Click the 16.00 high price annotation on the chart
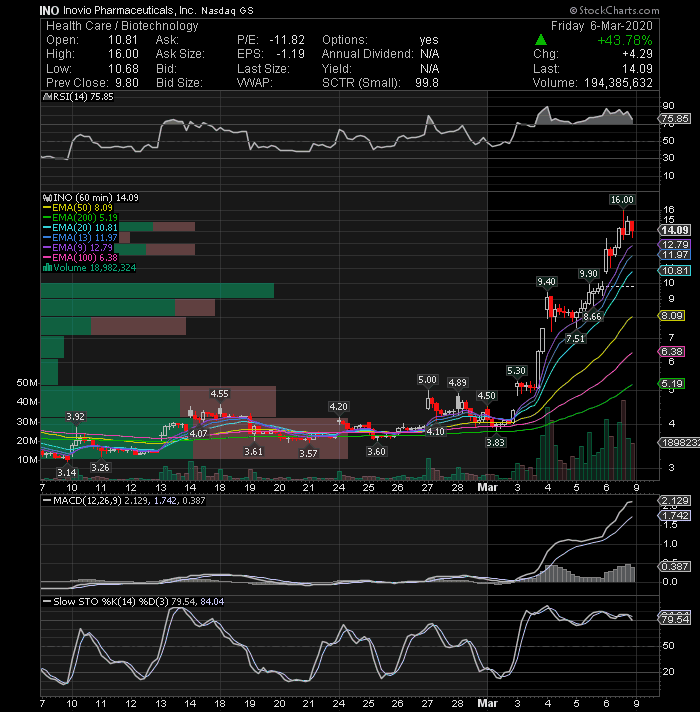Image resolution: width=700 pixels, height=712 pixels. pyautogui.click(x=622, y=200)
